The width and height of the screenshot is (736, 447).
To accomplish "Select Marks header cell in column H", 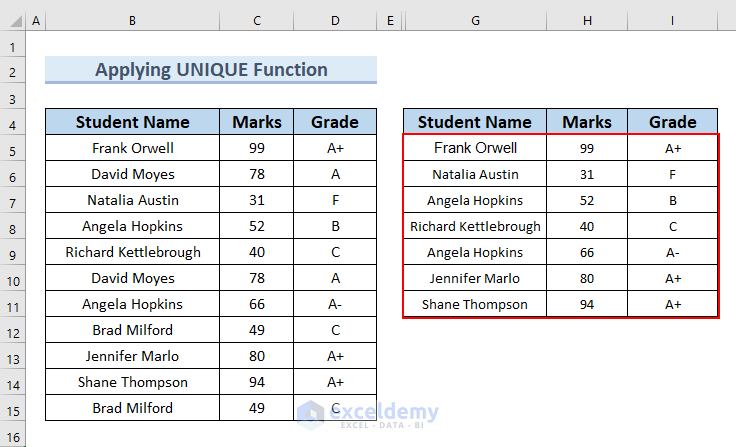I will pyautogui.click(x=587, y=122).
